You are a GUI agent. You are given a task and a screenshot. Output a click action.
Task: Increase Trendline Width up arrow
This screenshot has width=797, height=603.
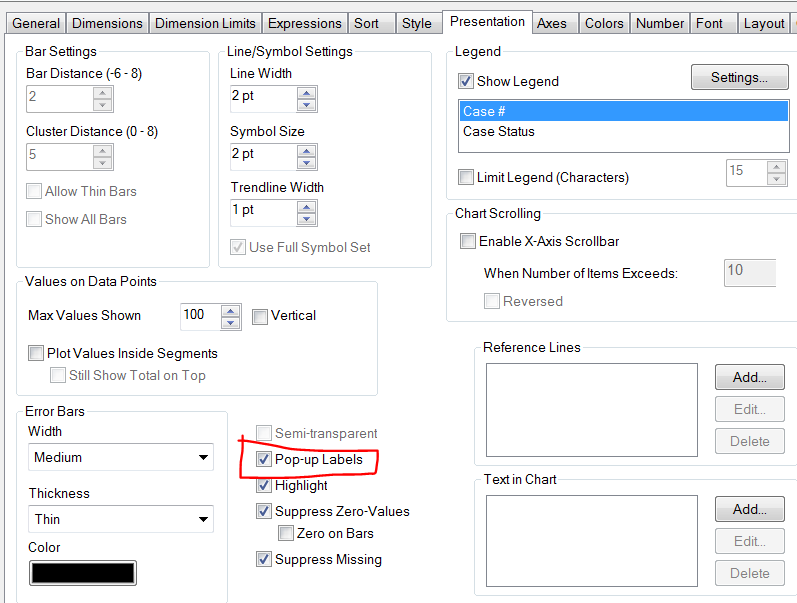[306, 205]
